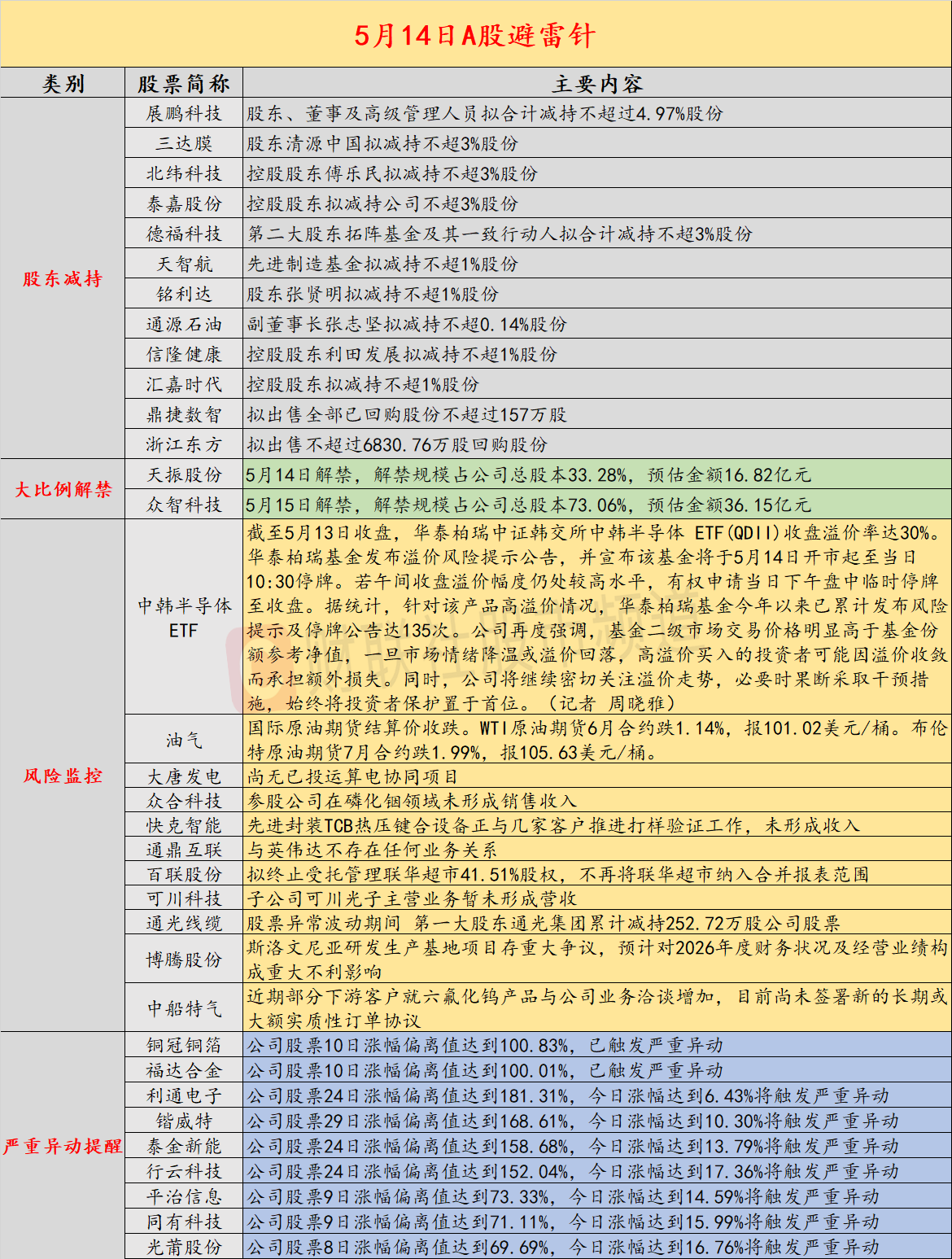Select stock name 浙江东方
This screenshot has width=952, height=1259.
tap(184, 444)
